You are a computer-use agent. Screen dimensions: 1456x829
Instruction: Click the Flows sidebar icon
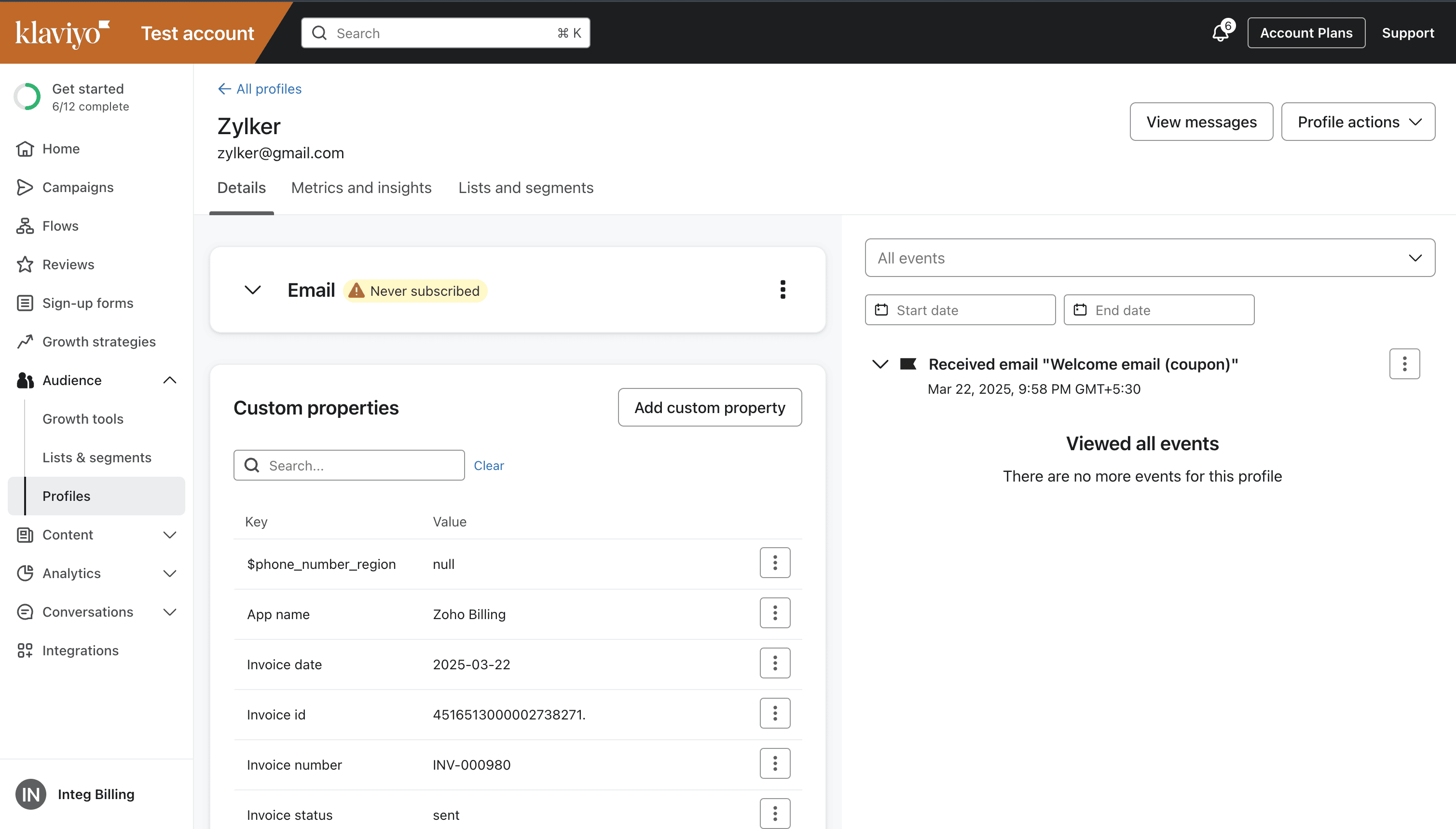25,226
